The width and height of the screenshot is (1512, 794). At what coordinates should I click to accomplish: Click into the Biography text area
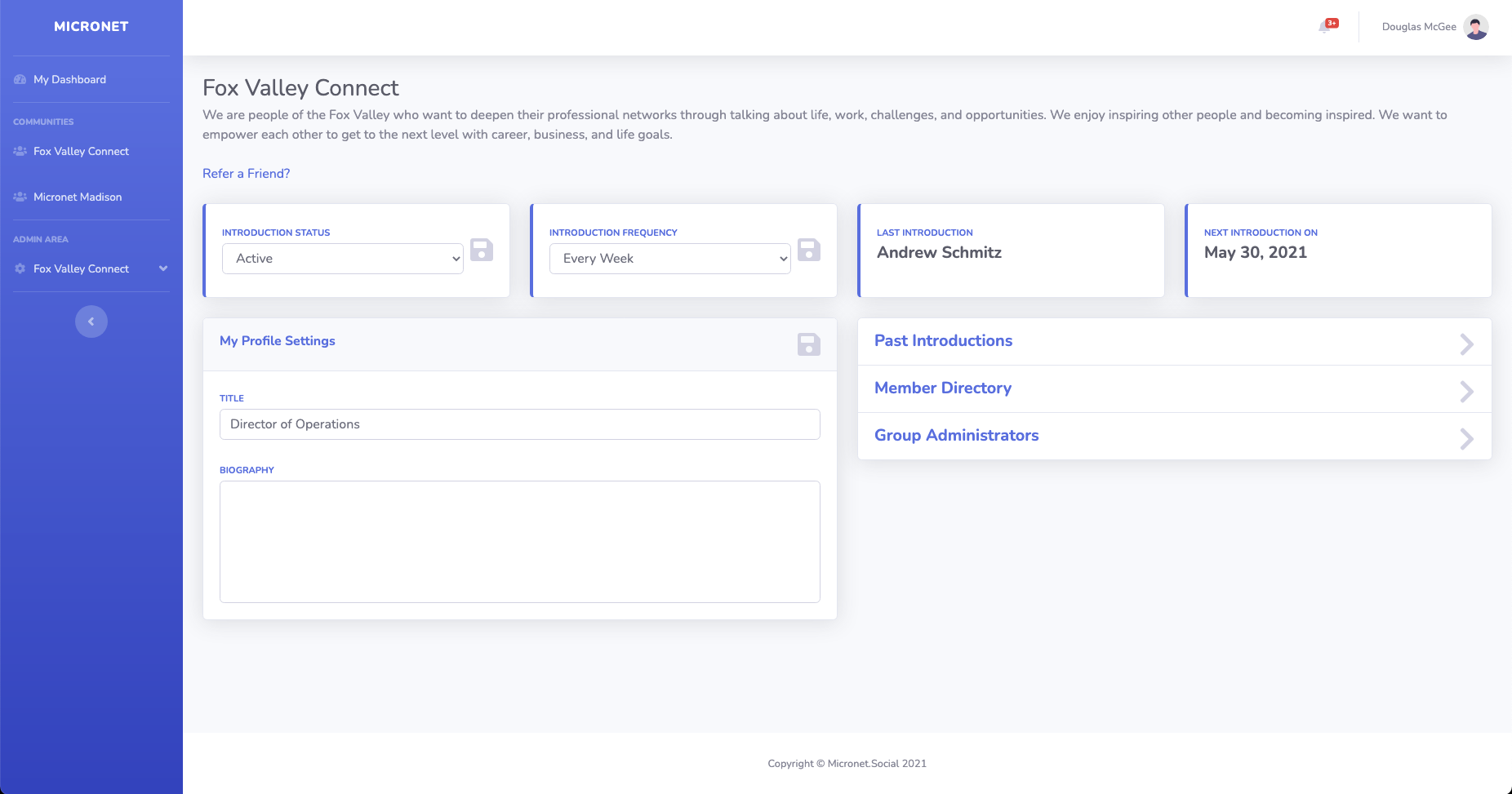point(520,542)
